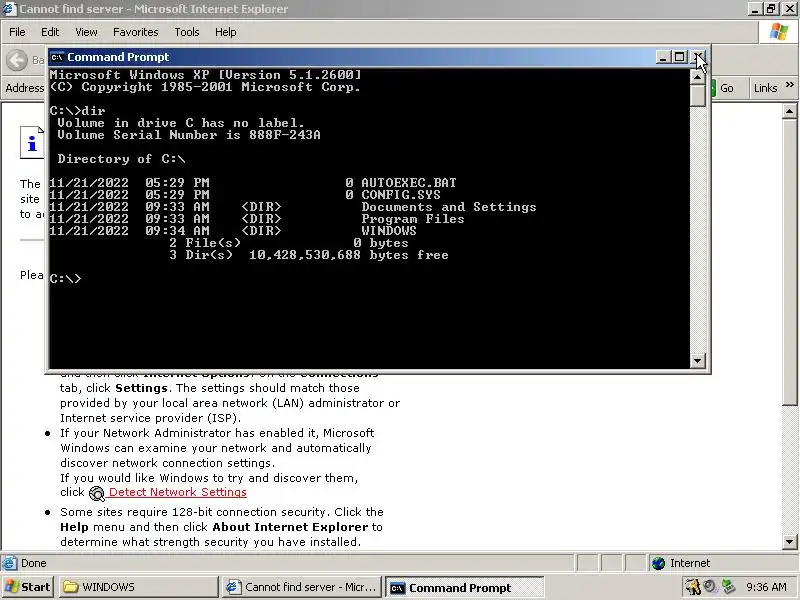
Task: Click AUTOEXEC.BAT in the dir listing
Action: (x=409, y=183)
